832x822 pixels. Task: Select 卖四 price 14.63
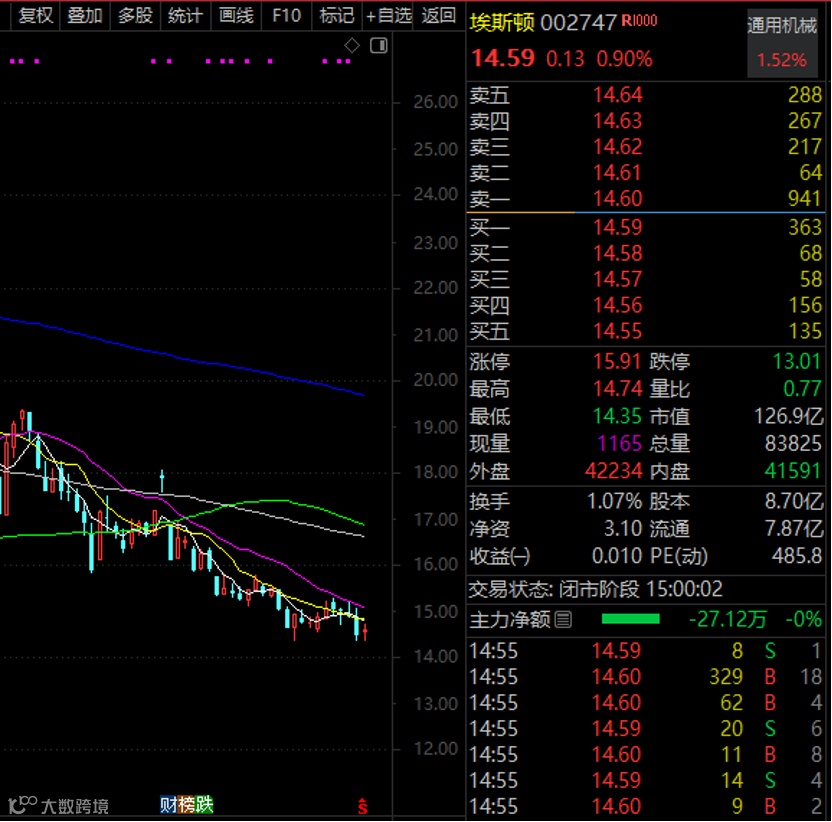(618, 121)
